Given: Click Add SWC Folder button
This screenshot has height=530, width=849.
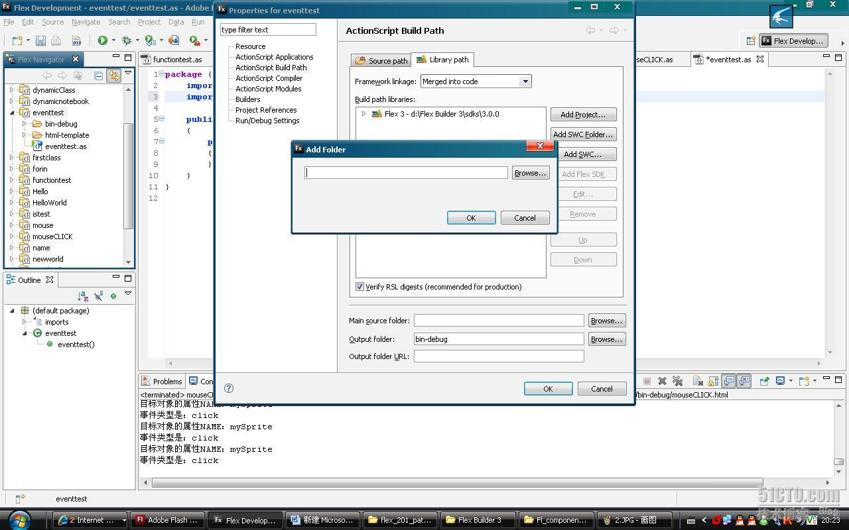Looking at the screenshot, I should [583, 134].
